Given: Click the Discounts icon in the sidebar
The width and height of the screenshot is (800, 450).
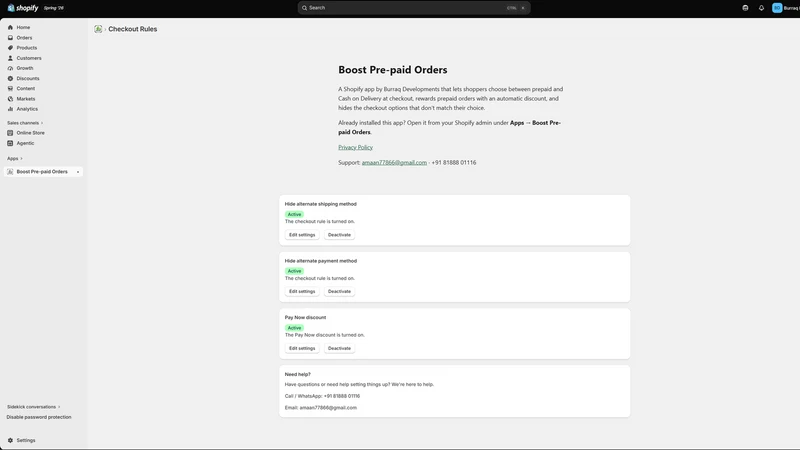Looking at the screenshot, I should (x=10, y=79).
